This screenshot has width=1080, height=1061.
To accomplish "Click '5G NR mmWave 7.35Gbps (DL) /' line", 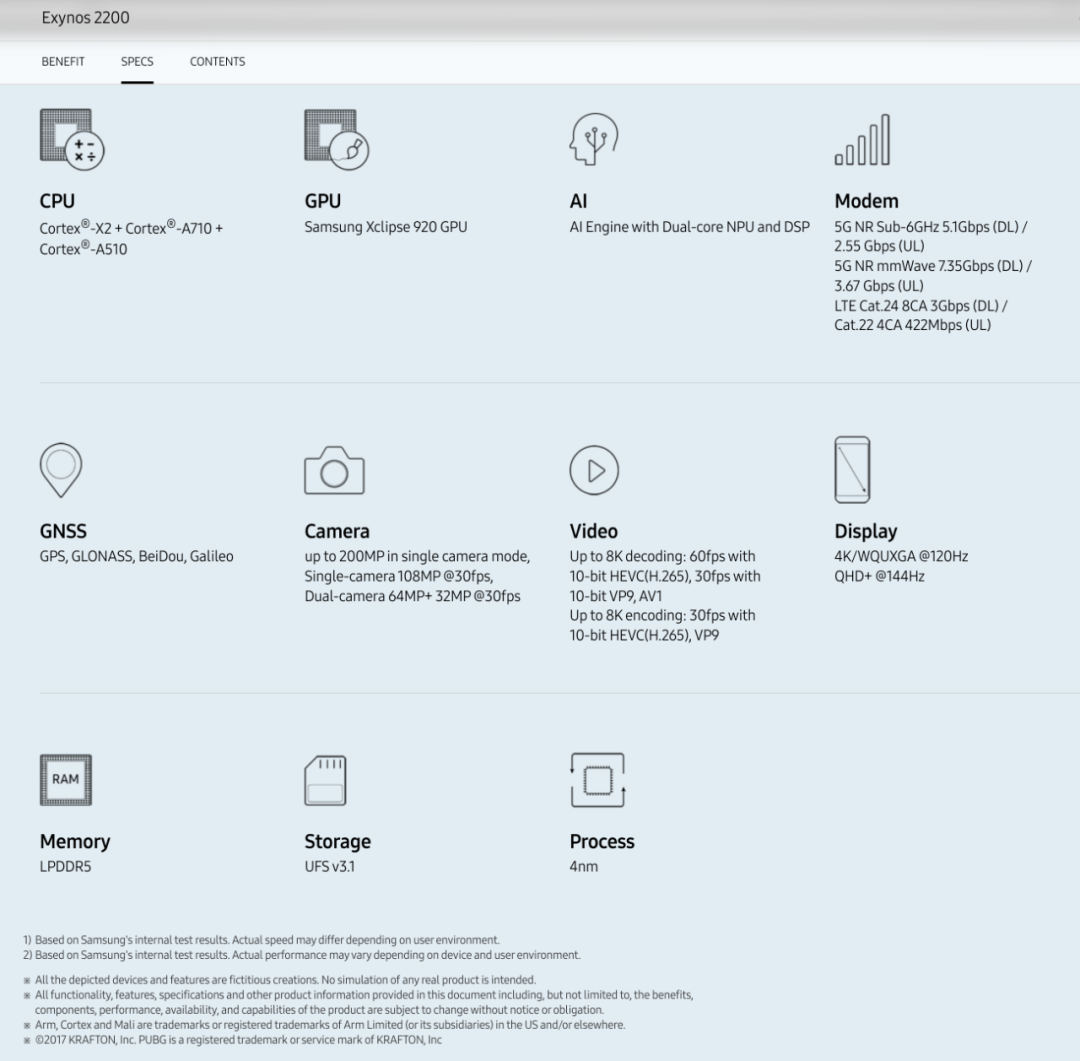I will pyautogui.click(x=933, y=266).
